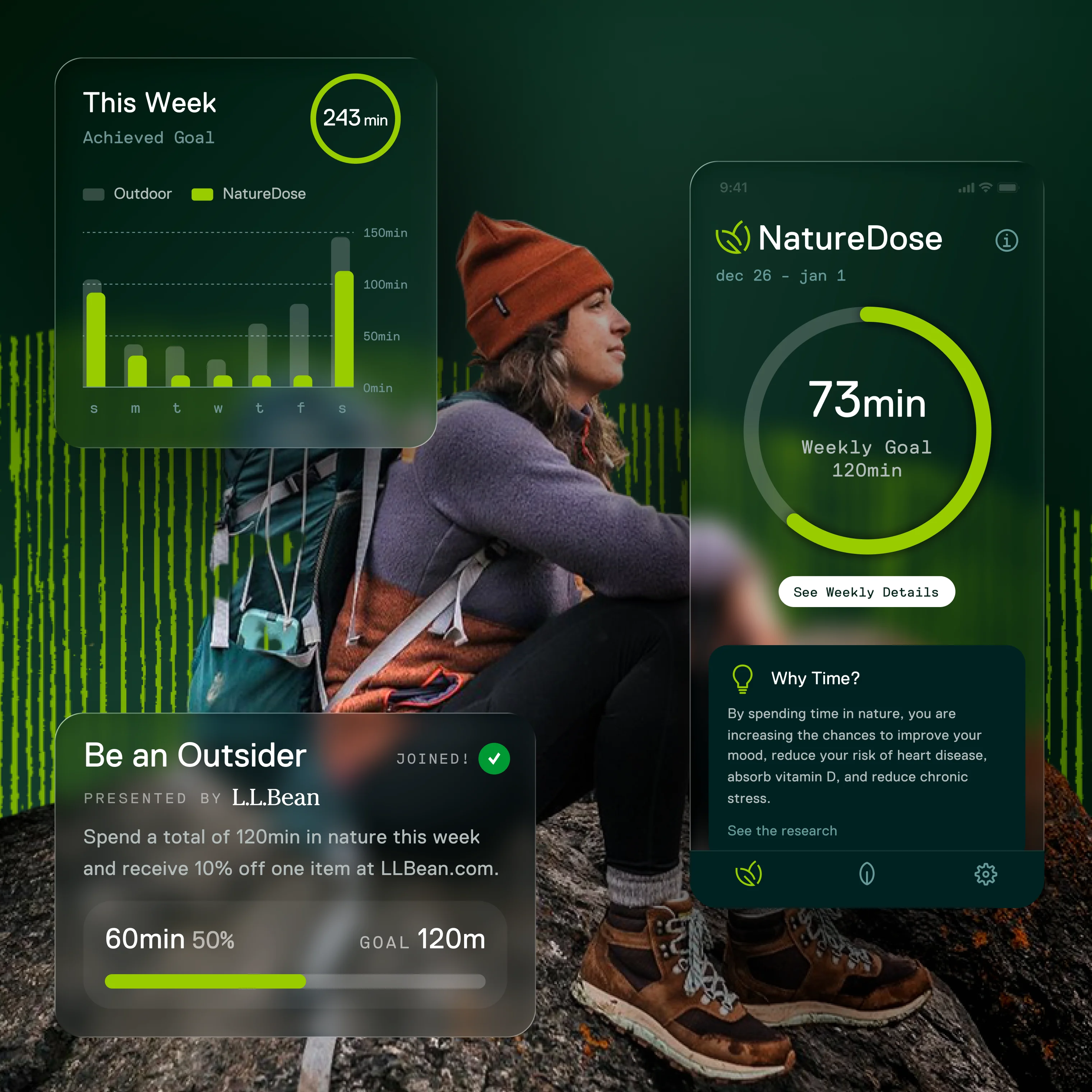
Task: Click the cellular signal bars icon
Action: (x=967, y=188)
